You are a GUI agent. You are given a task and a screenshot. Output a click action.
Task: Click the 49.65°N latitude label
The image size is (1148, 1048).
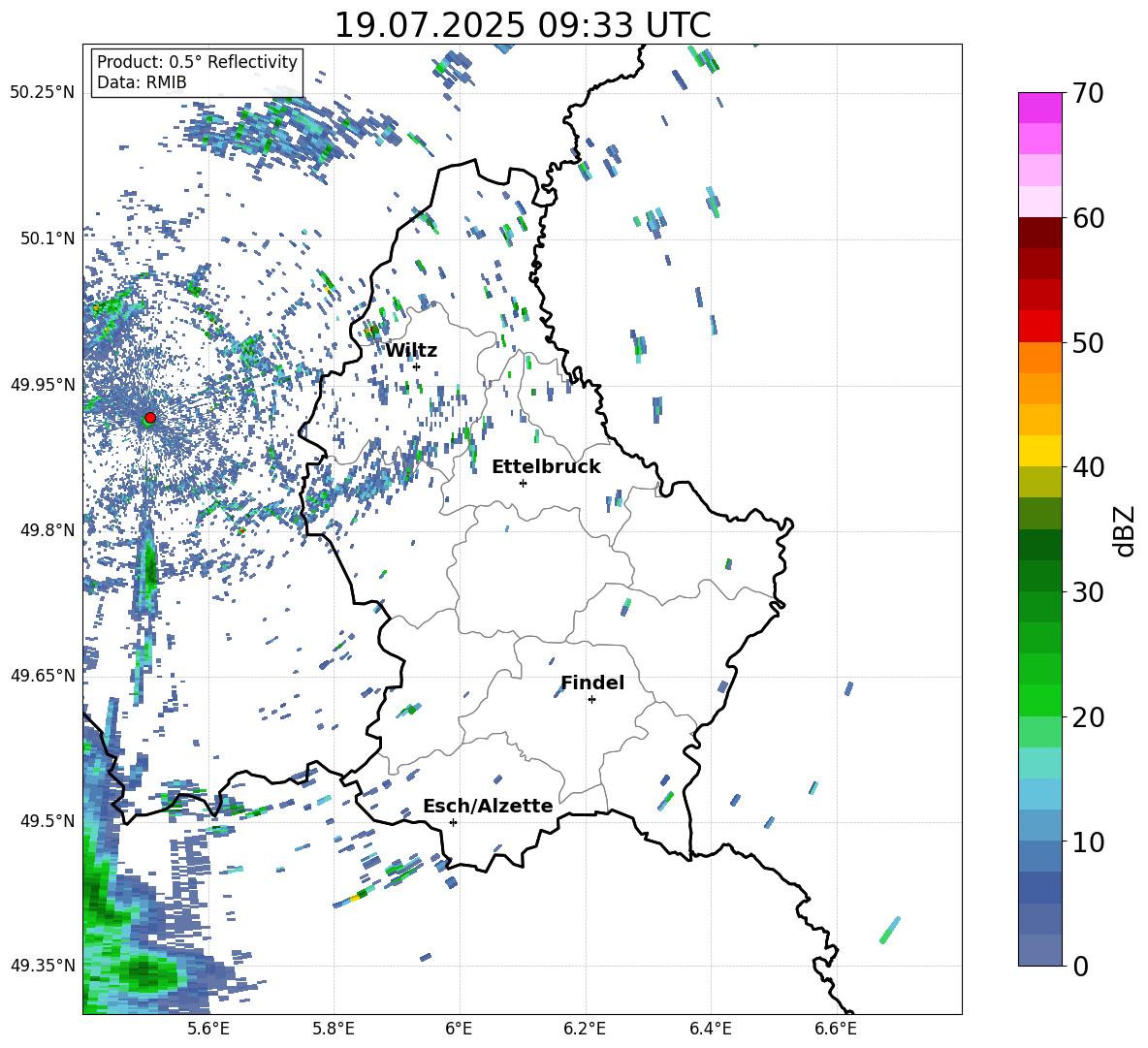tap(43, 675)
